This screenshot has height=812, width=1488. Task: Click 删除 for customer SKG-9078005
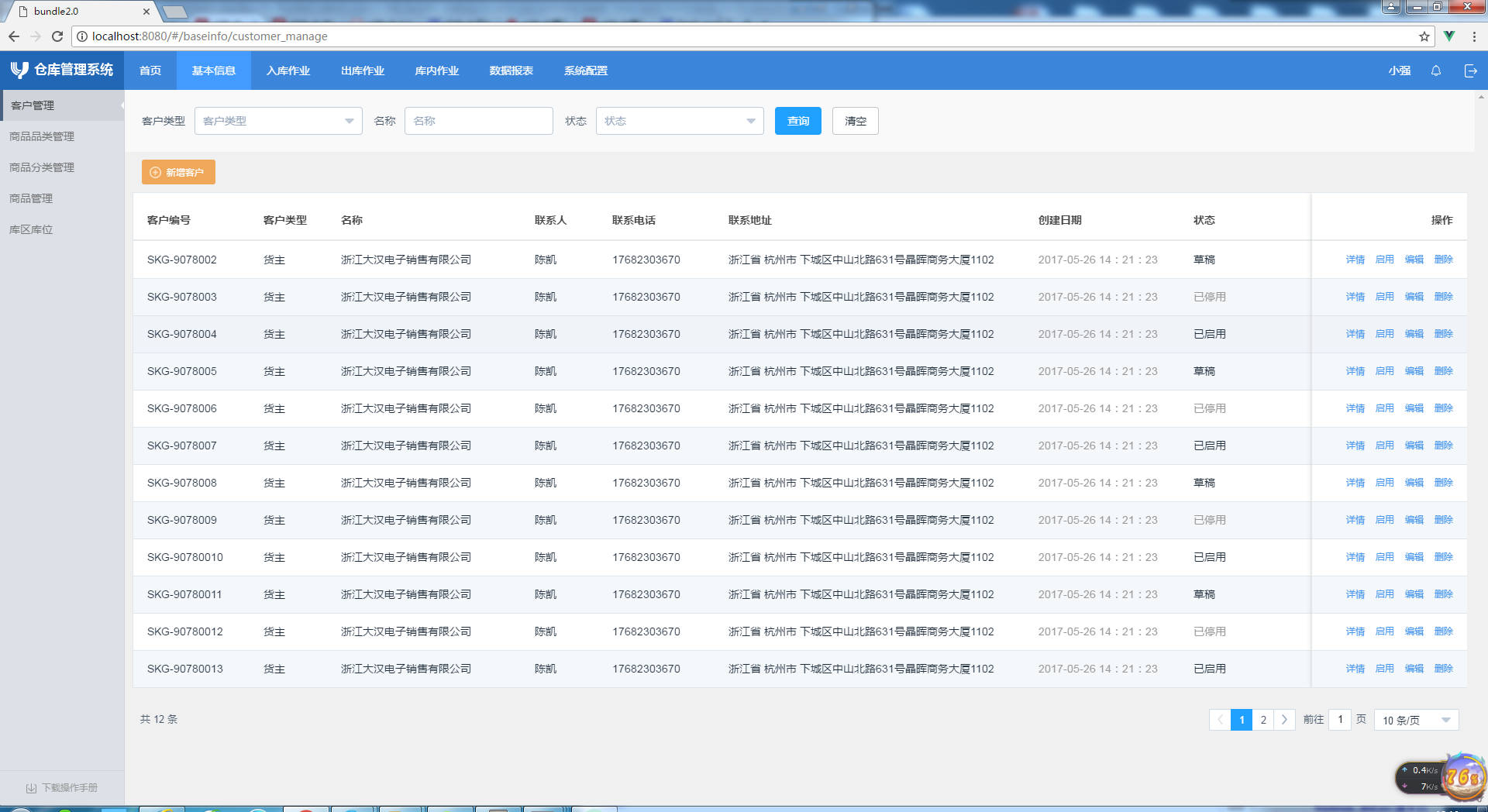pos(1444,371)
